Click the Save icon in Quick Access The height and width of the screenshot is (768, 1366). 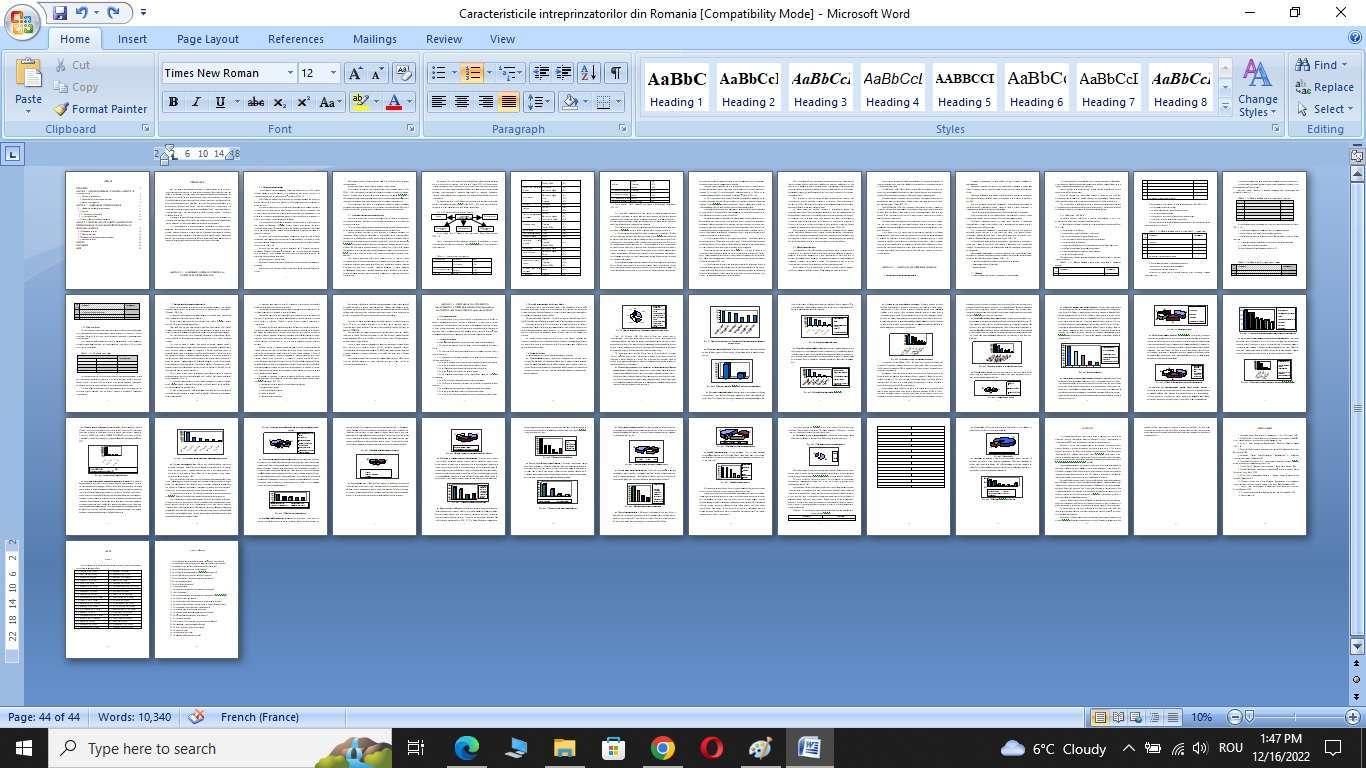point(60,13)
